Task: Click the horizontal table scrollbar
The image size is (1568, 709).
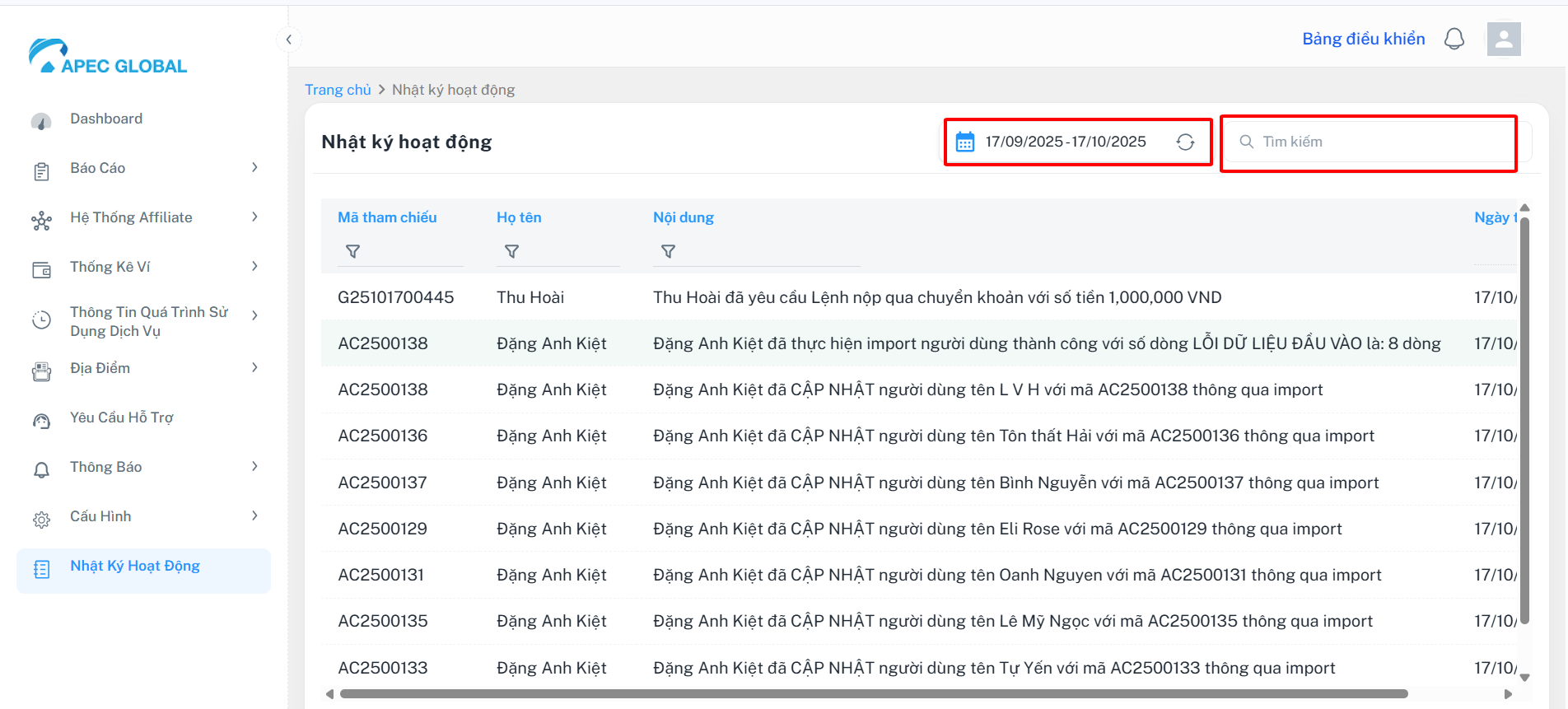Action: pos(873,694)
